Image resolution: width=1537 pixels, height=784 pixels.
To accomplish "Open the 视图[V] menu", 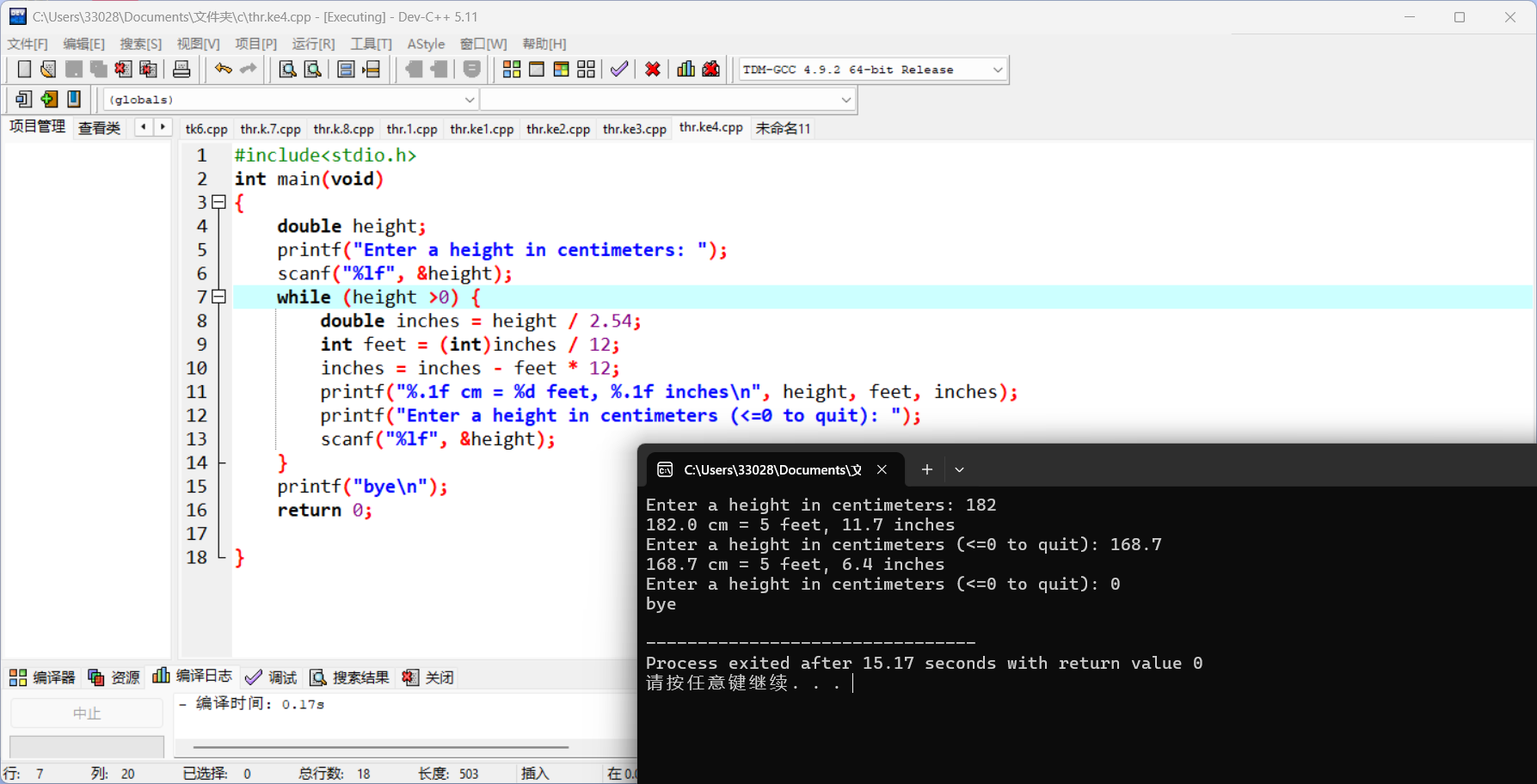I will click(199, 44).
